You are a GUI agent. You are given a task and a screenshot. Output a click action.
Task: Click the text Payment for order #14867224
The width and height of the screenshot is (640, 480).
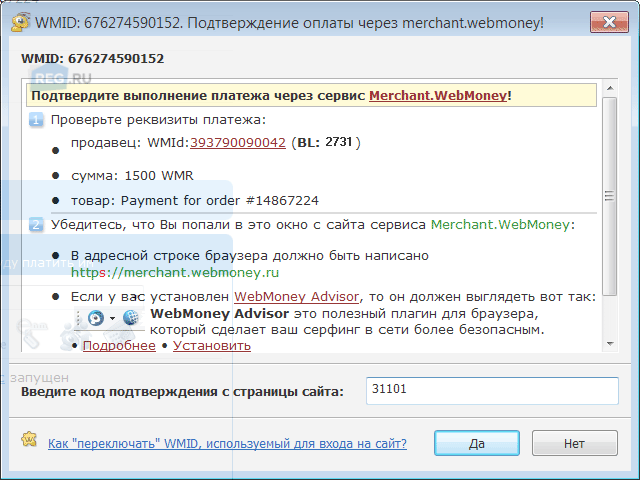pyautogui.click(x=220, y=201)
